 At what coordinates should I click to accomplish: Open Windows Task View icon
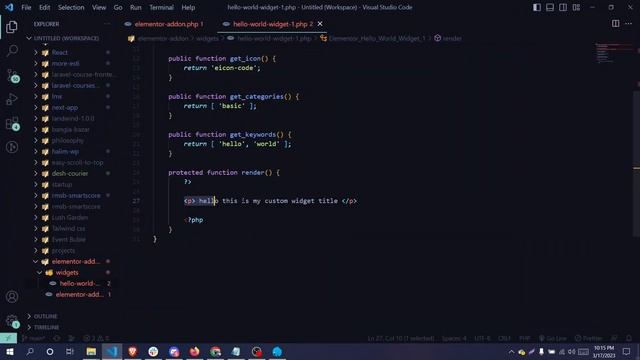70,351
